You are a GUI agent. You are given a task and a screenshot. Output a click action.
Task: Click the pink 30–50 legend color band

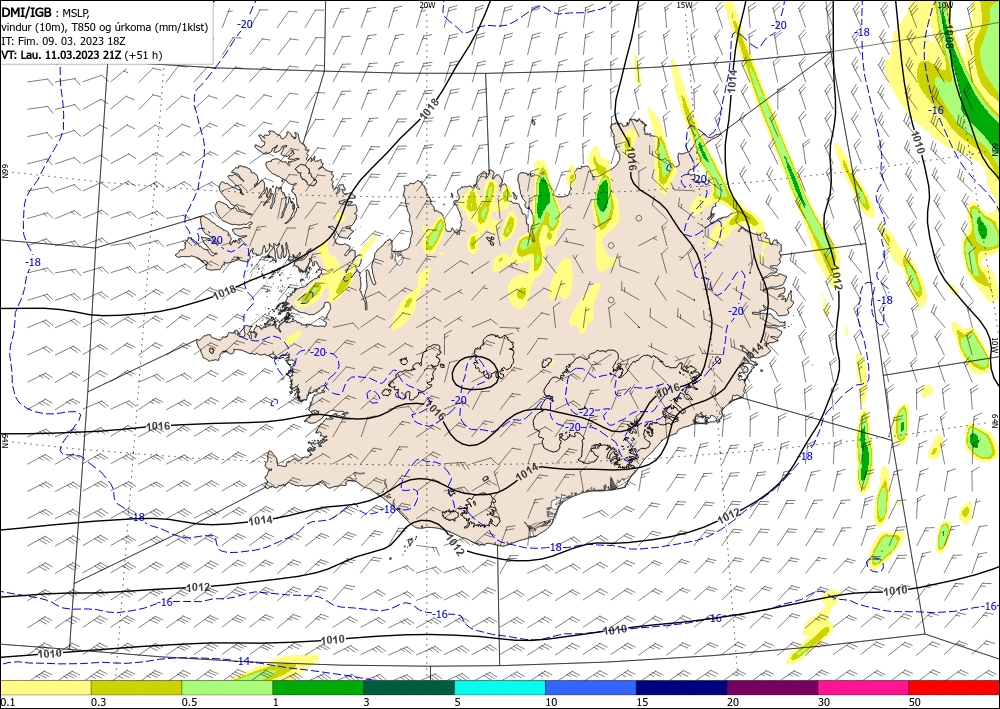(864, 687)
